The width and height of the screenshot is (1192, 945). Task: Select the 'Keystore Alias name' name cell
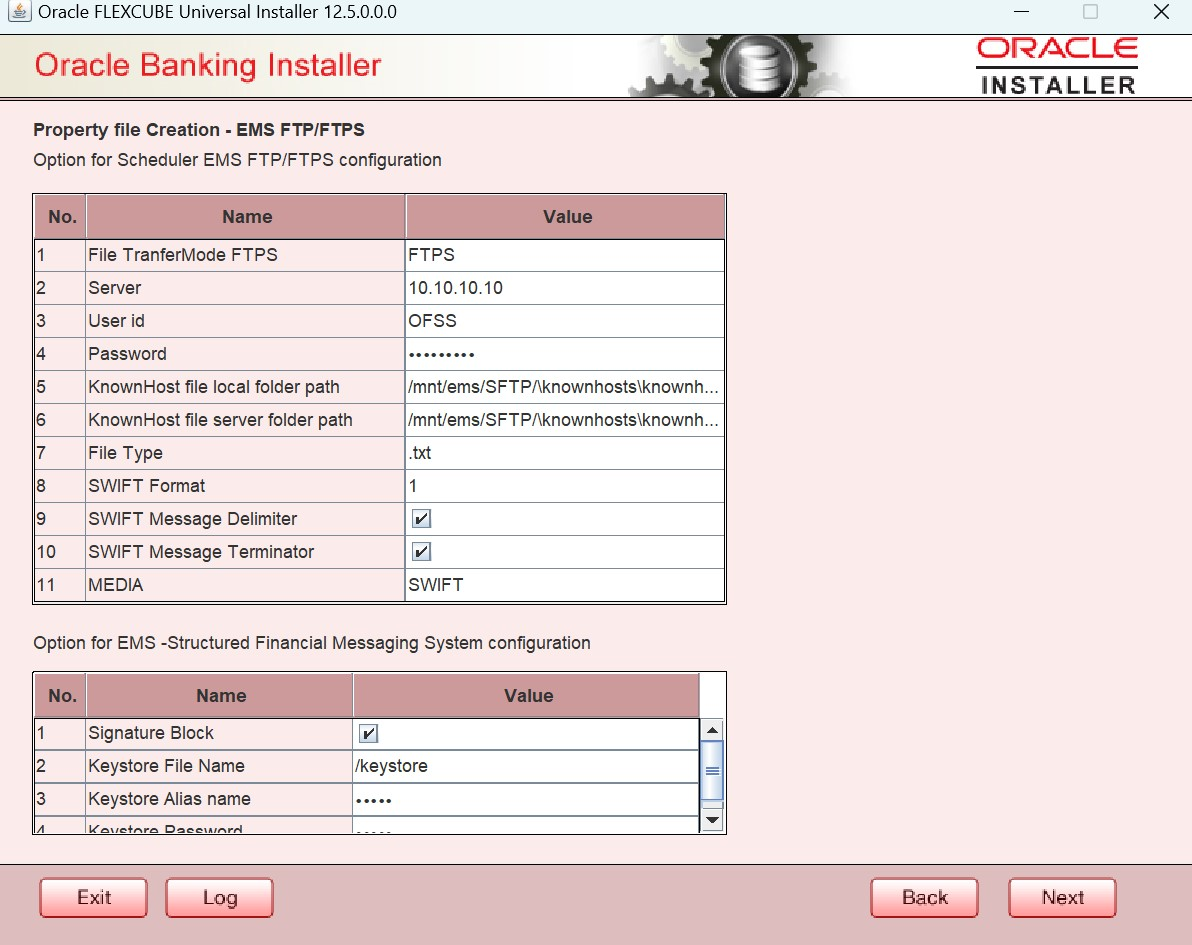pyautogui.click(x=219, y=800)
